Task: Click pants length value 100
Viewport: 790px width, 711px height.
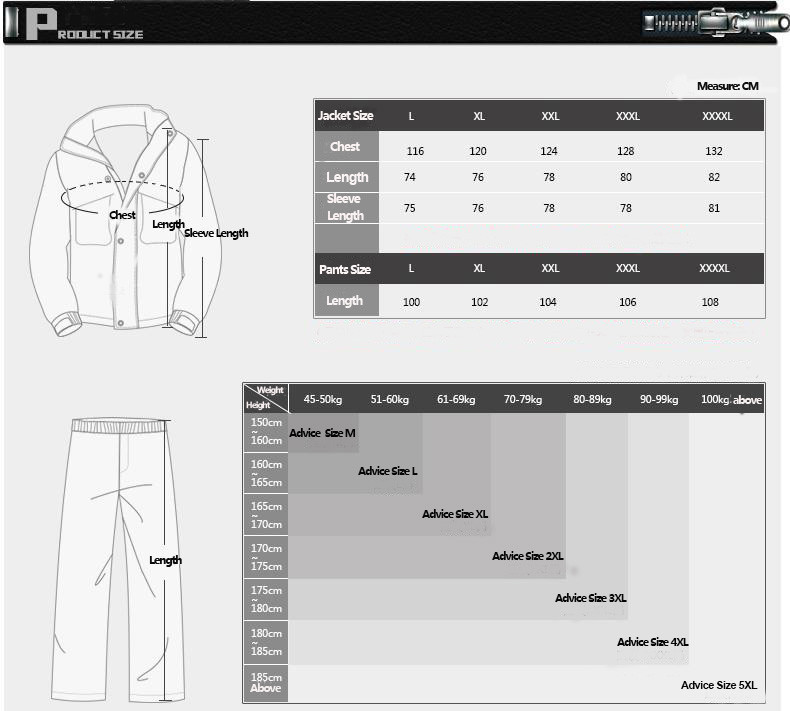Action: pyautogui.click(x=412, y=302)
